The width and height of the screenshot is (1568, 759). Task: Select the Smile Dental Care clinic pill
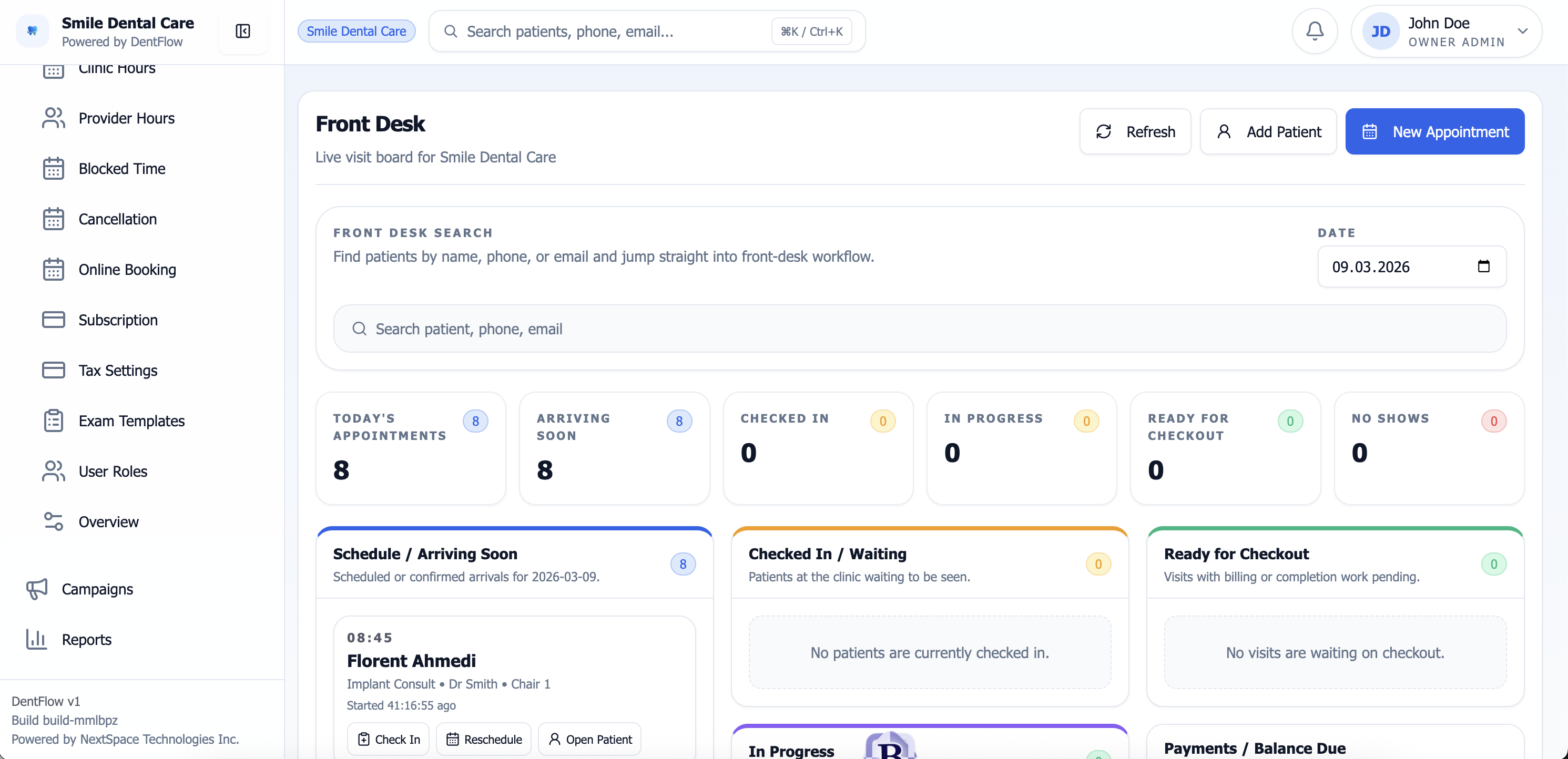[356, 30]
